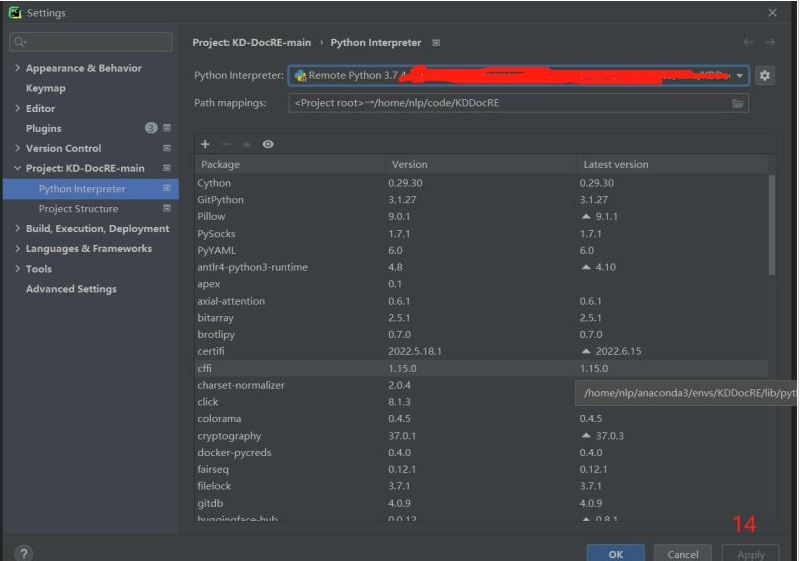
Task: Select the GitPython package row
Action: pyautogui.click(x=482, y=200)
